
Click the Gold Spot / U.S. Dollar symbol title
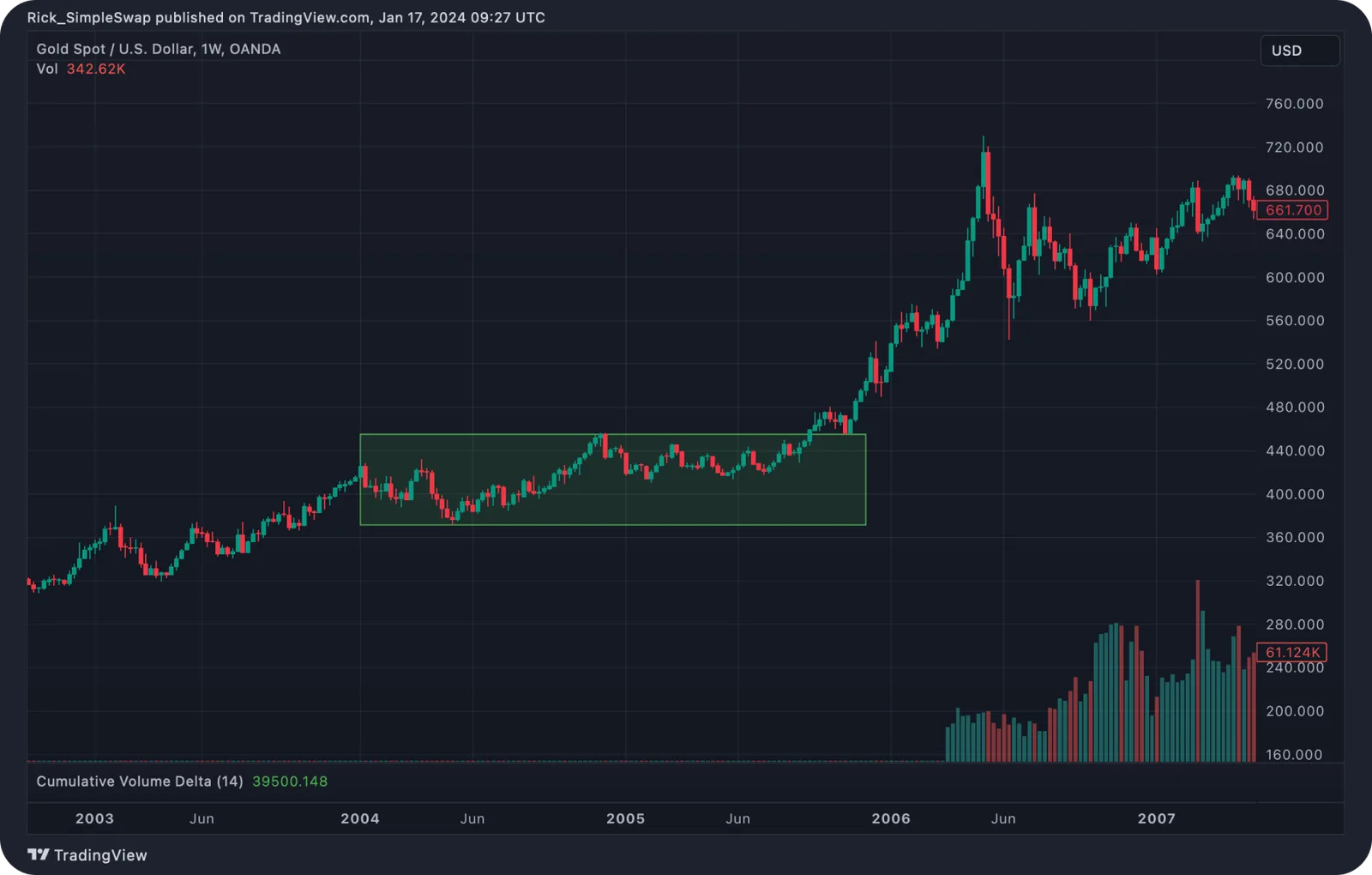[158, 49]
